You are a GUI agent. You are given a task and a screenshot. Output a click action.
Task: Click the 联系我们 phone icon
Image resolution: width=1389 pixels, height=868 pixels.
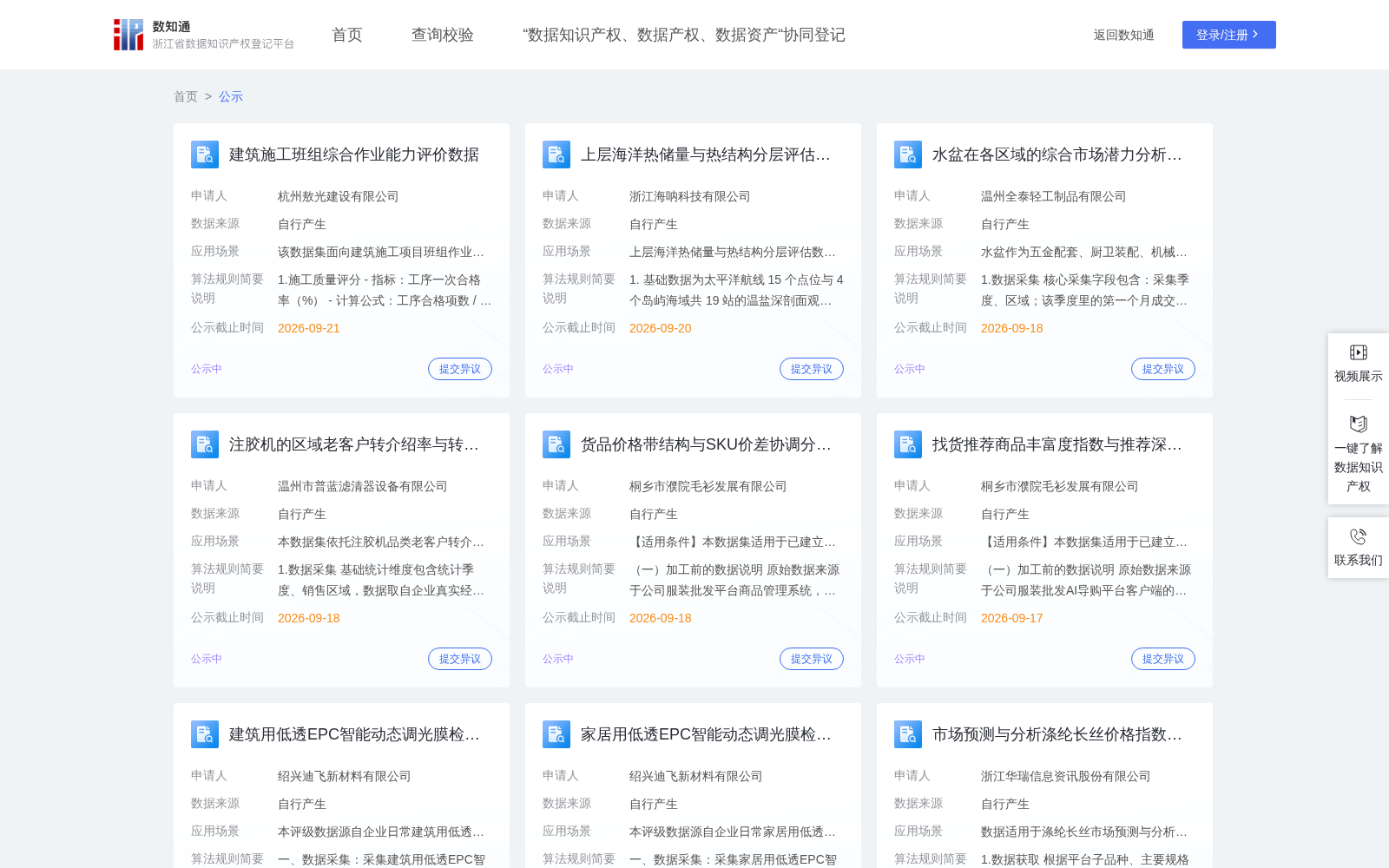(x=1359, y=536)
